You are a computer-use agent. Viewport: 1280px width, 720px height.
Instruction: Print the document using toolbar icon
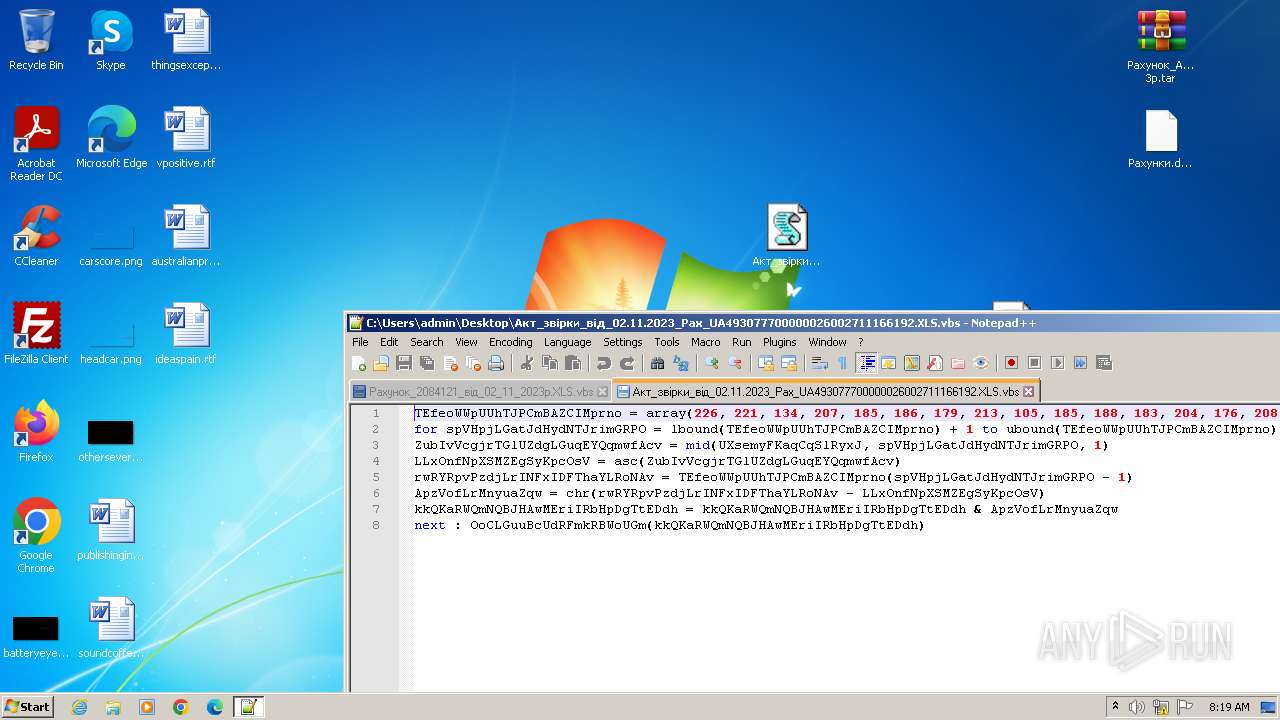pos(496,363)
